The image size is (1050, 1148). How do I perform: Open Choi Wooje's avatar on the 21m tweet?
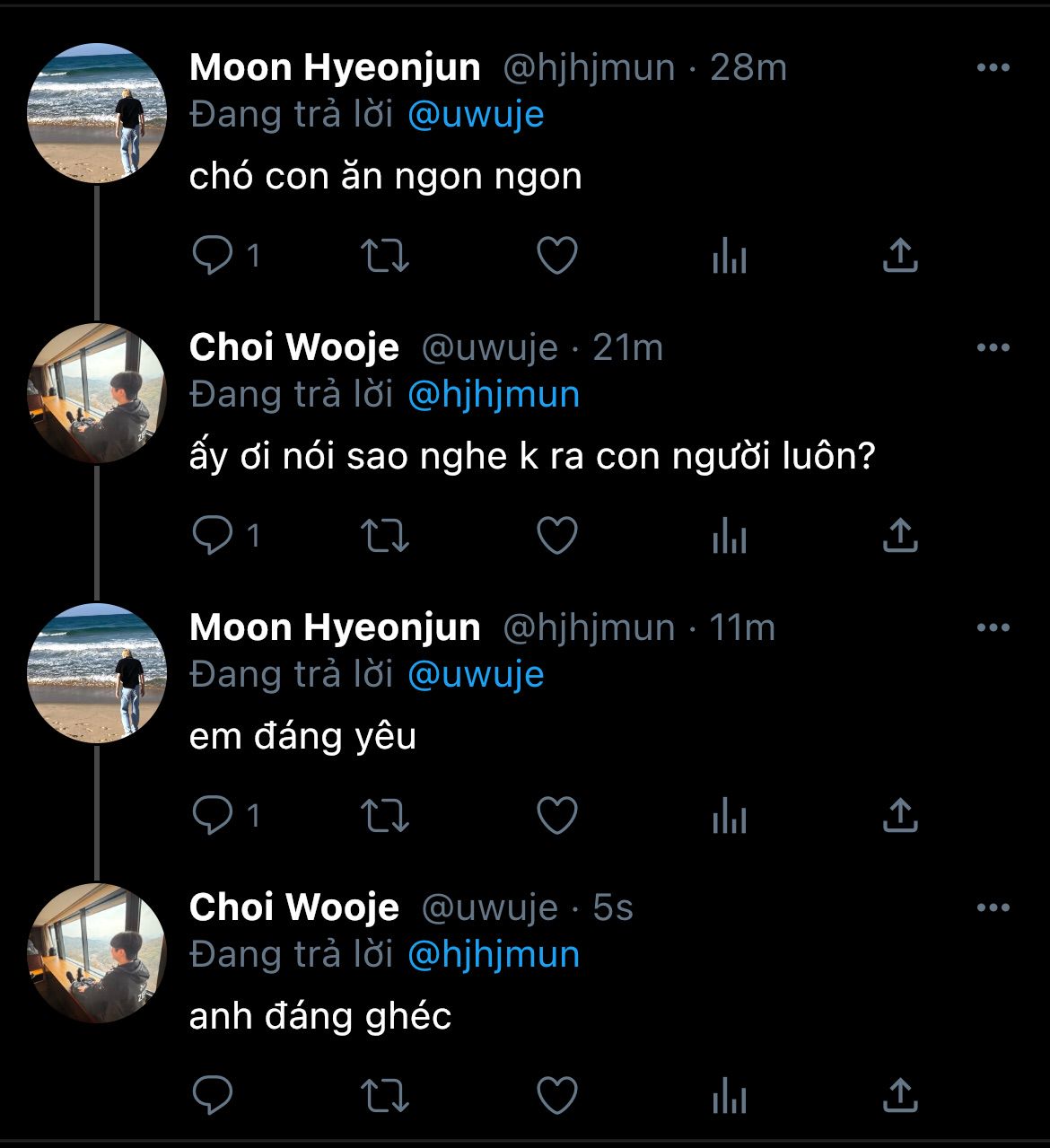click(97, 393)
